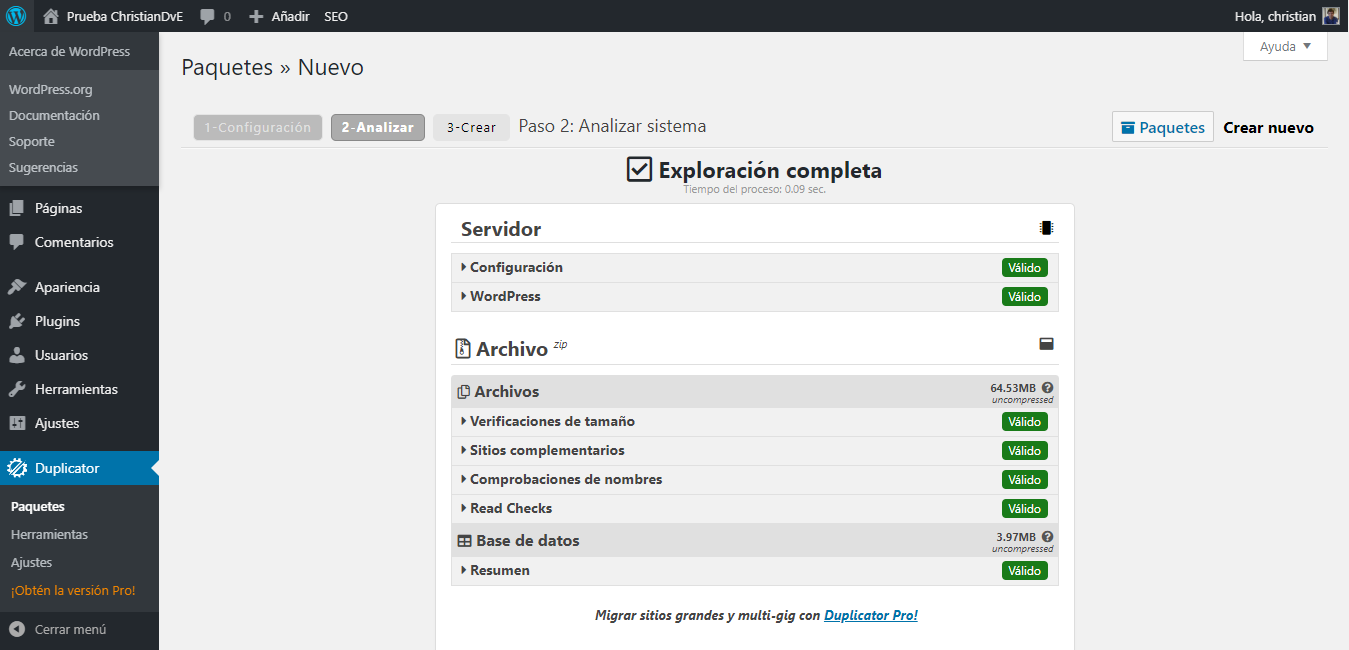
Task: Open the comments bubble icon in admin bar
Action: pos(207,17)
